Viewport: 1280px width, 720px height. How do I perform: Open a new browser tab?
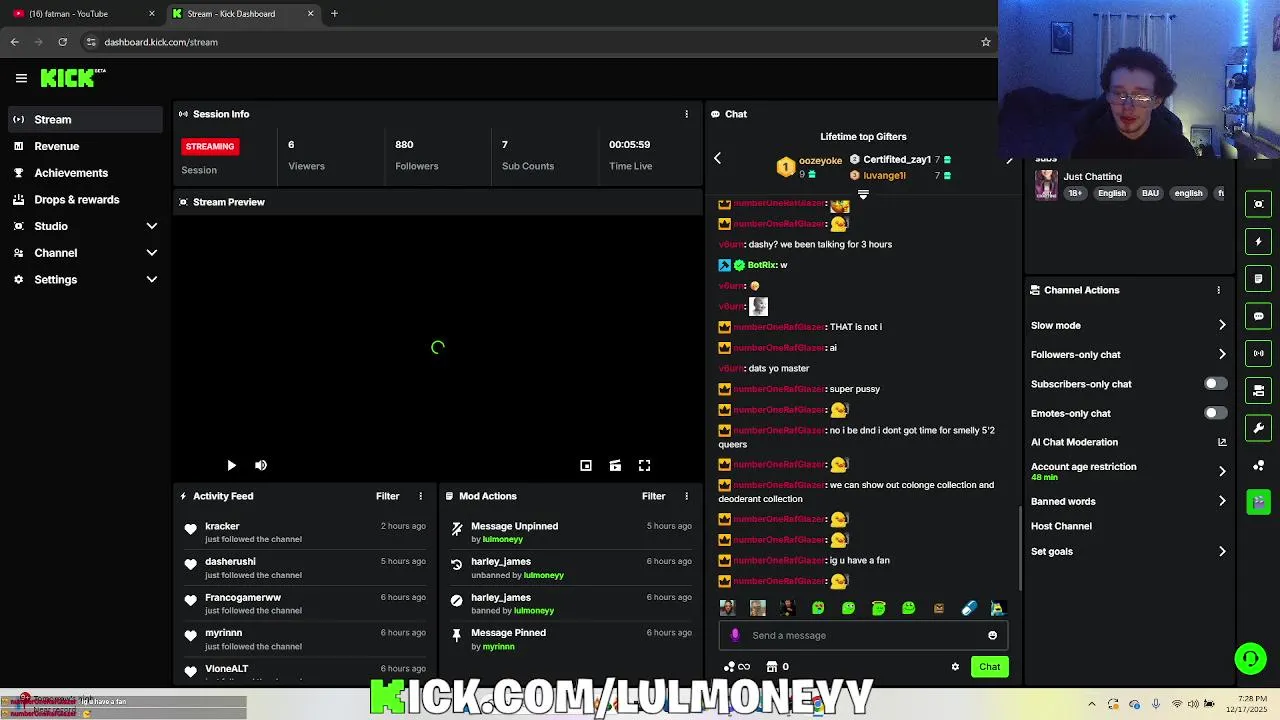pyautogui.click(x=334, y=14)
